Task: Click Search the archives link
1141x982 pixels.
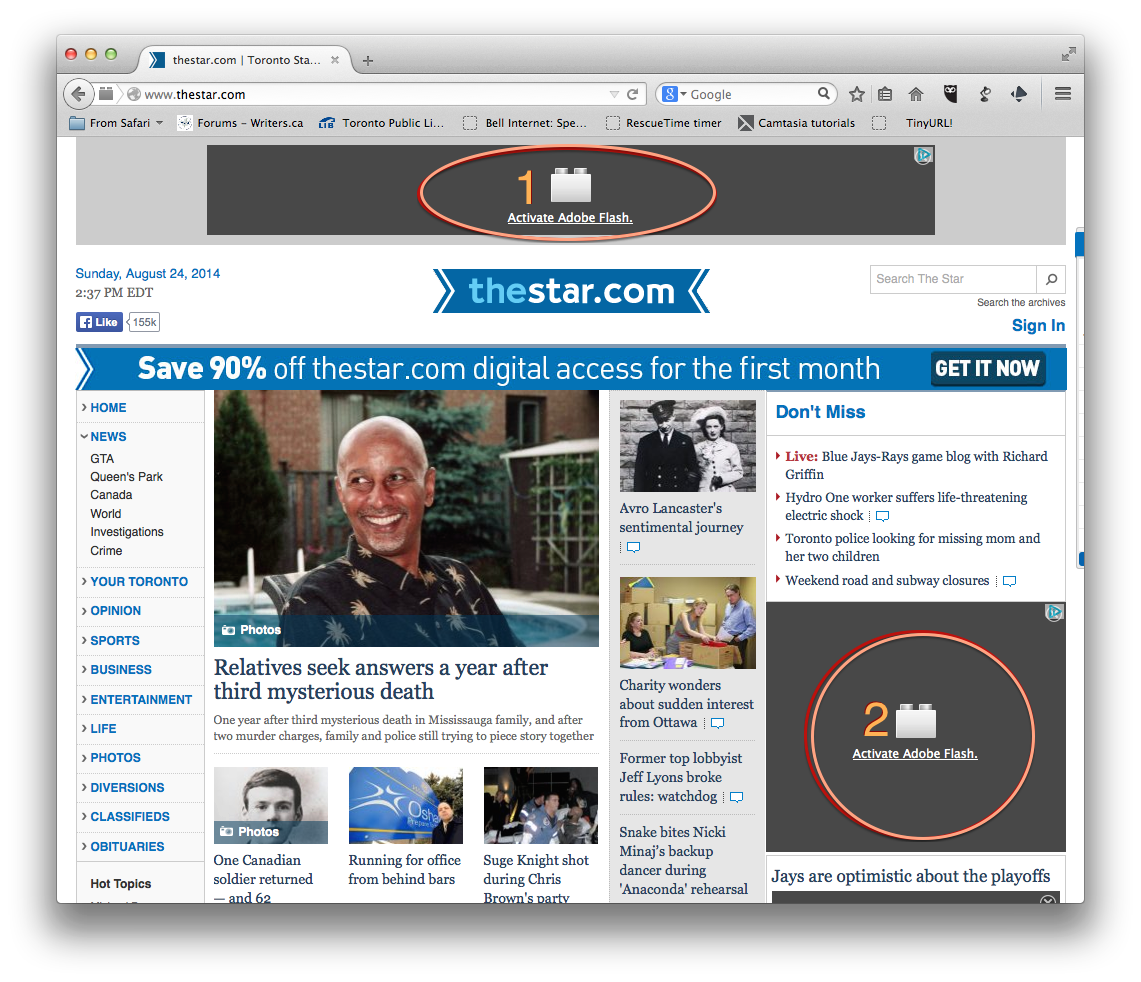Action: pos(1021,302)
